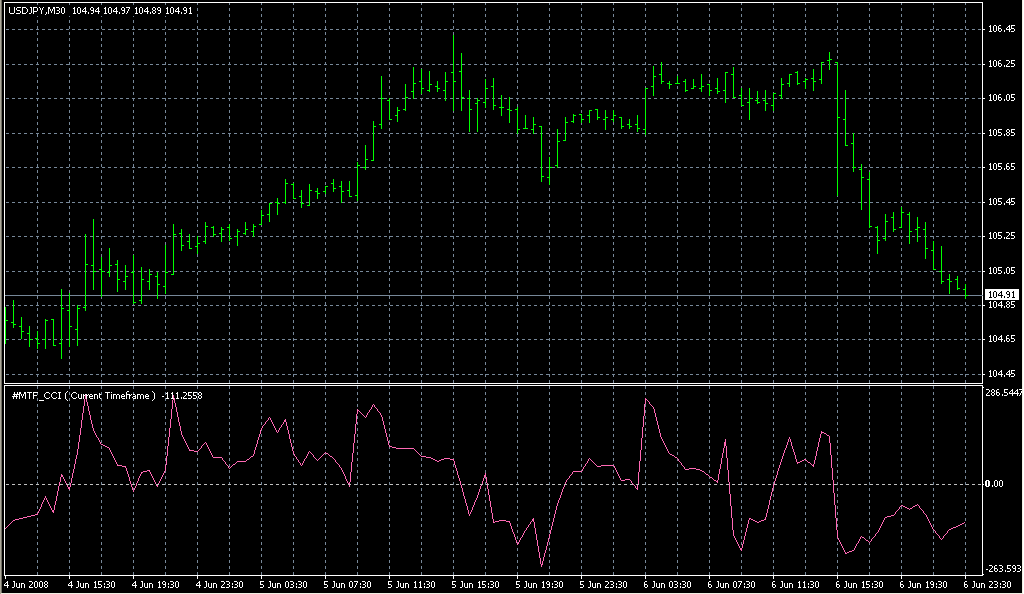Click the 105.45 price scale label
This screenshot has width=1024, height=594.
pyautogui.click(x=1002, y=202)
